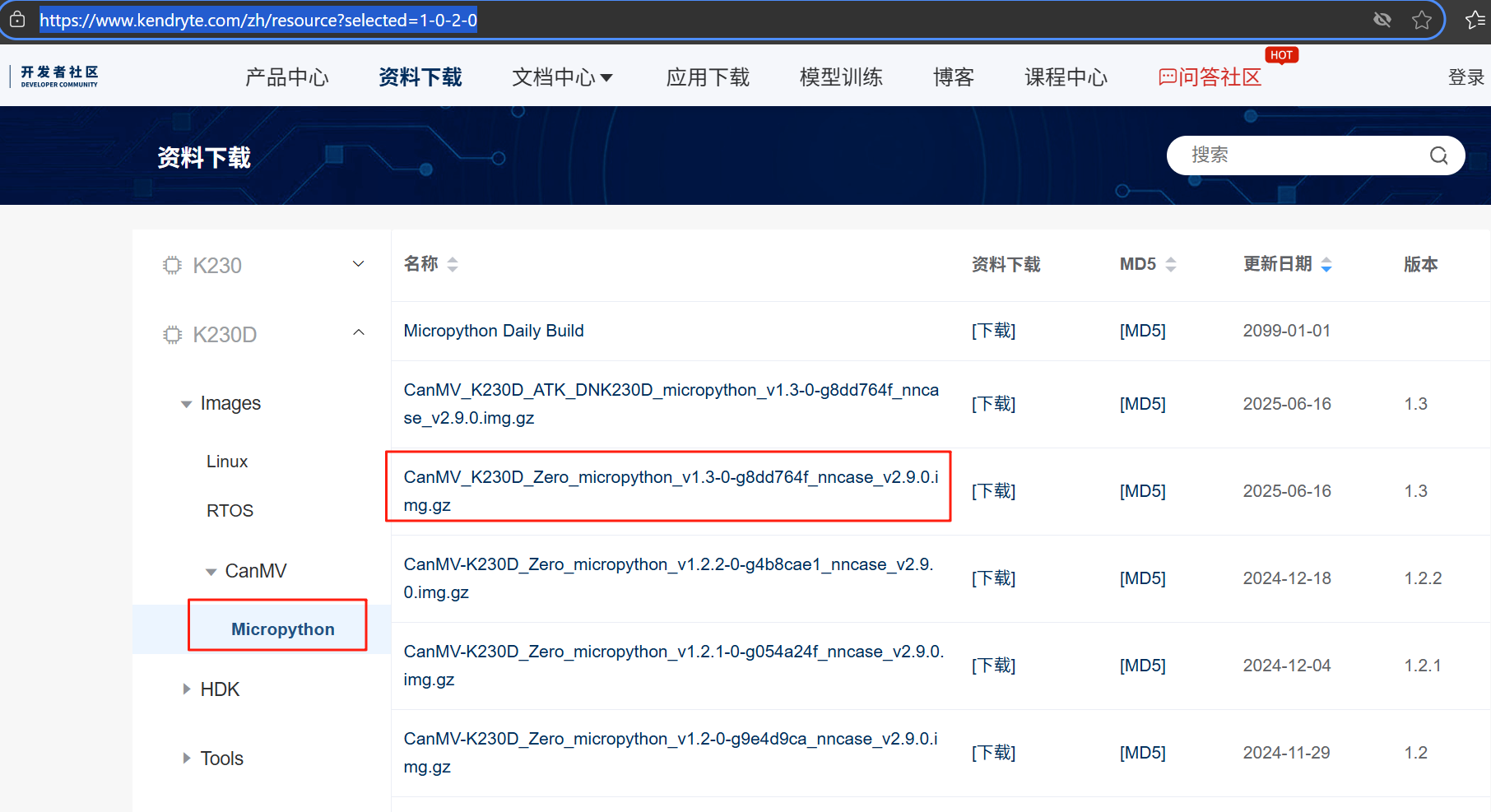Image resolution: width=1491 pixels, height=812 pixels.
Task: Open CanMV_K230D_ATK_DNK230D v1.3 image link
Action: pos(671,404)
